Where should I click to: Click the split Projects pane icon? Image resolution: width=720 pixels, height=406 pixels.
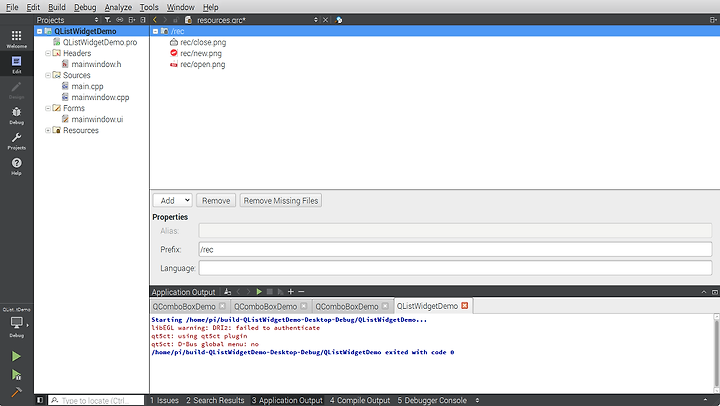coord(132,20)
